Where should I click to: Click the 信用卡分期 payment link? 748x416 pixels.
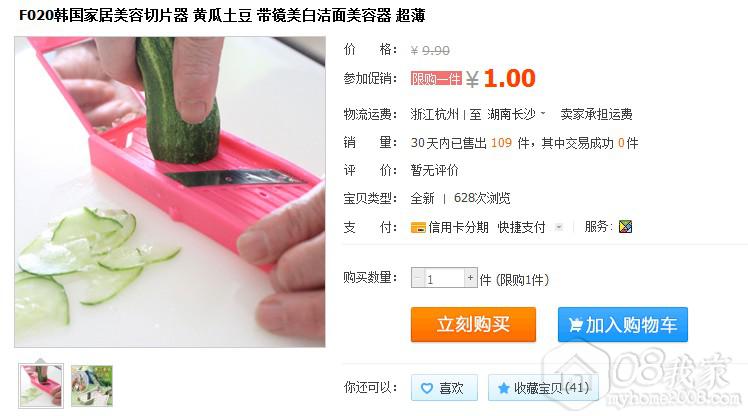458,228
